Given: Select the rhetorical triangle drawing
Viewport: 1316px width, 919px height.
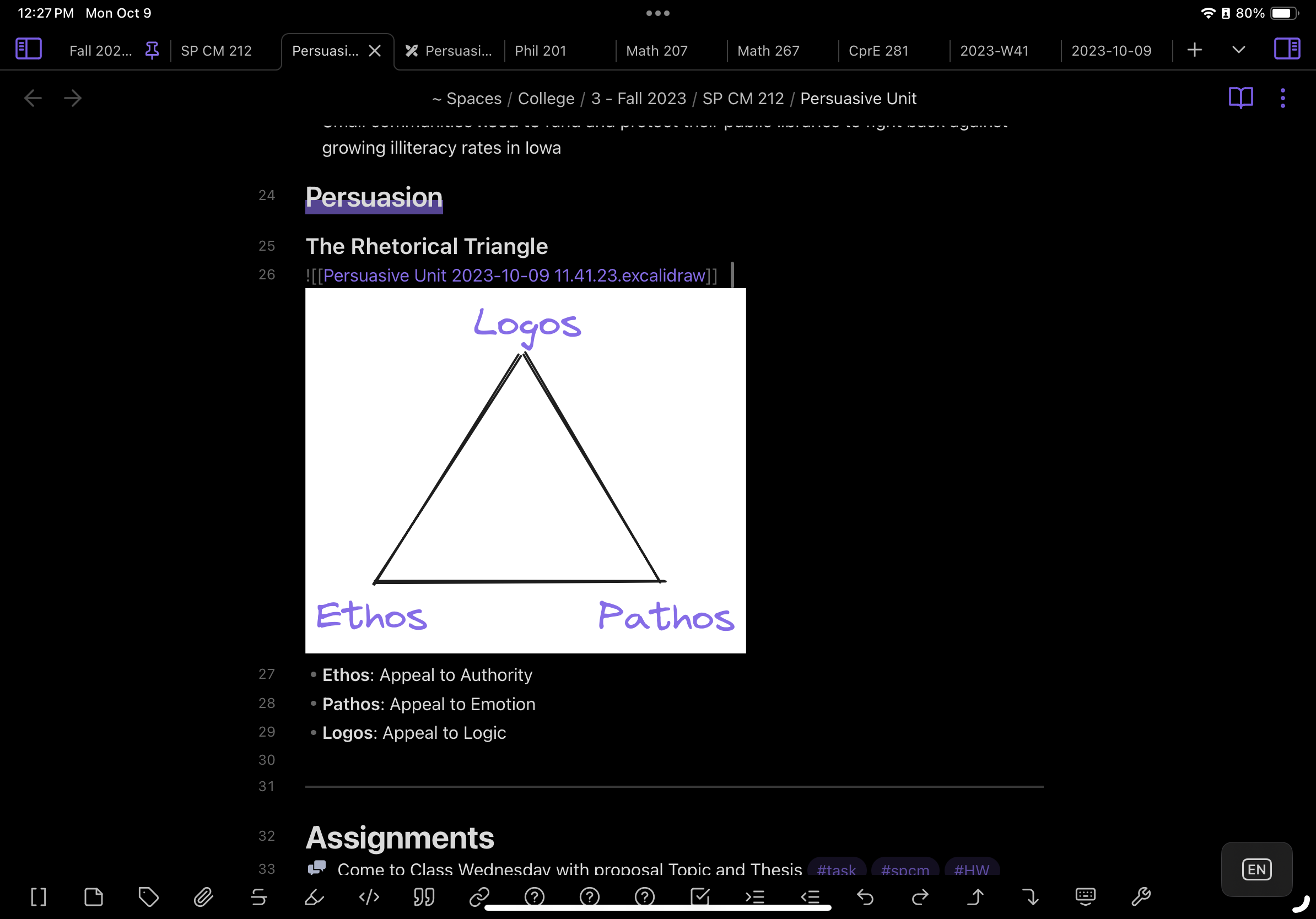Looking at the screenshot, I should pos(525,471).
